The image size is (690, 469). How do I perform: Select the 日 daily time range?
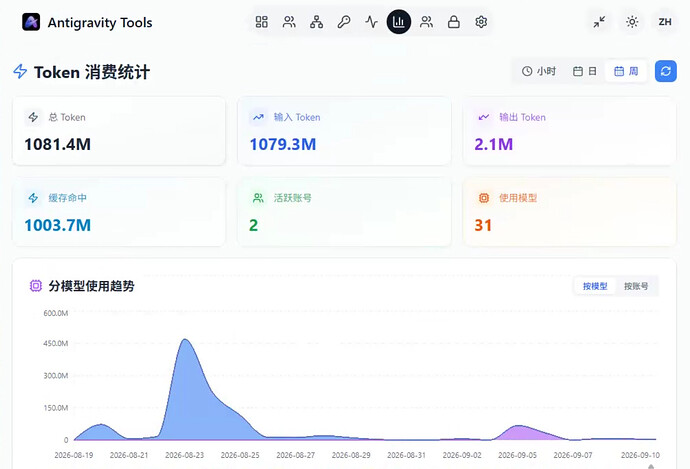(584, 71)
